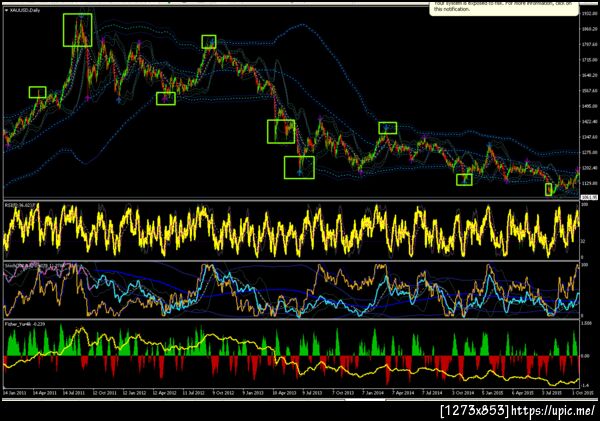
Task: Click the 1202.40 price scale label
Action: coord(590,168)
